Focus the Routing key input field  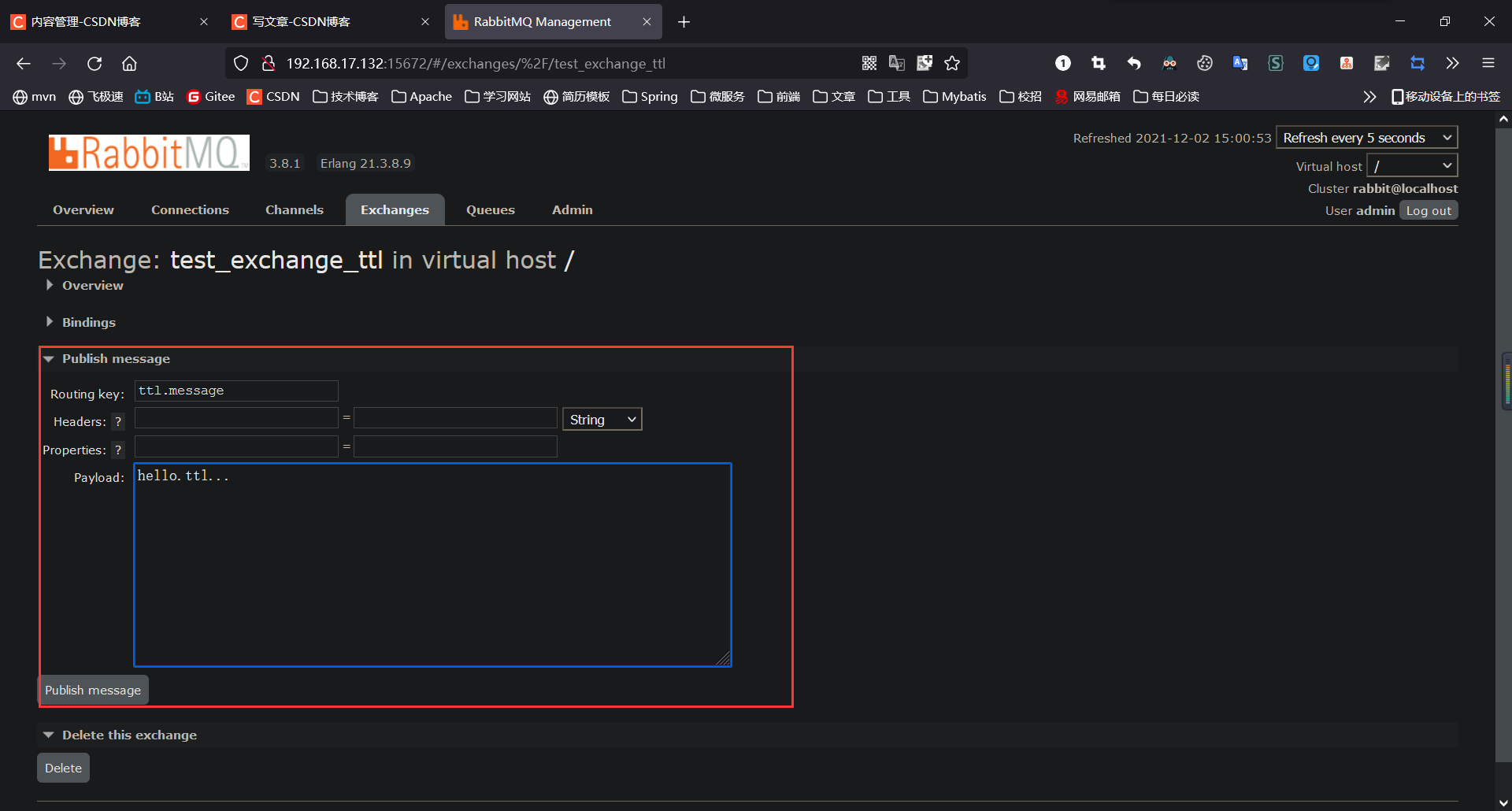[x=236, y=391]
